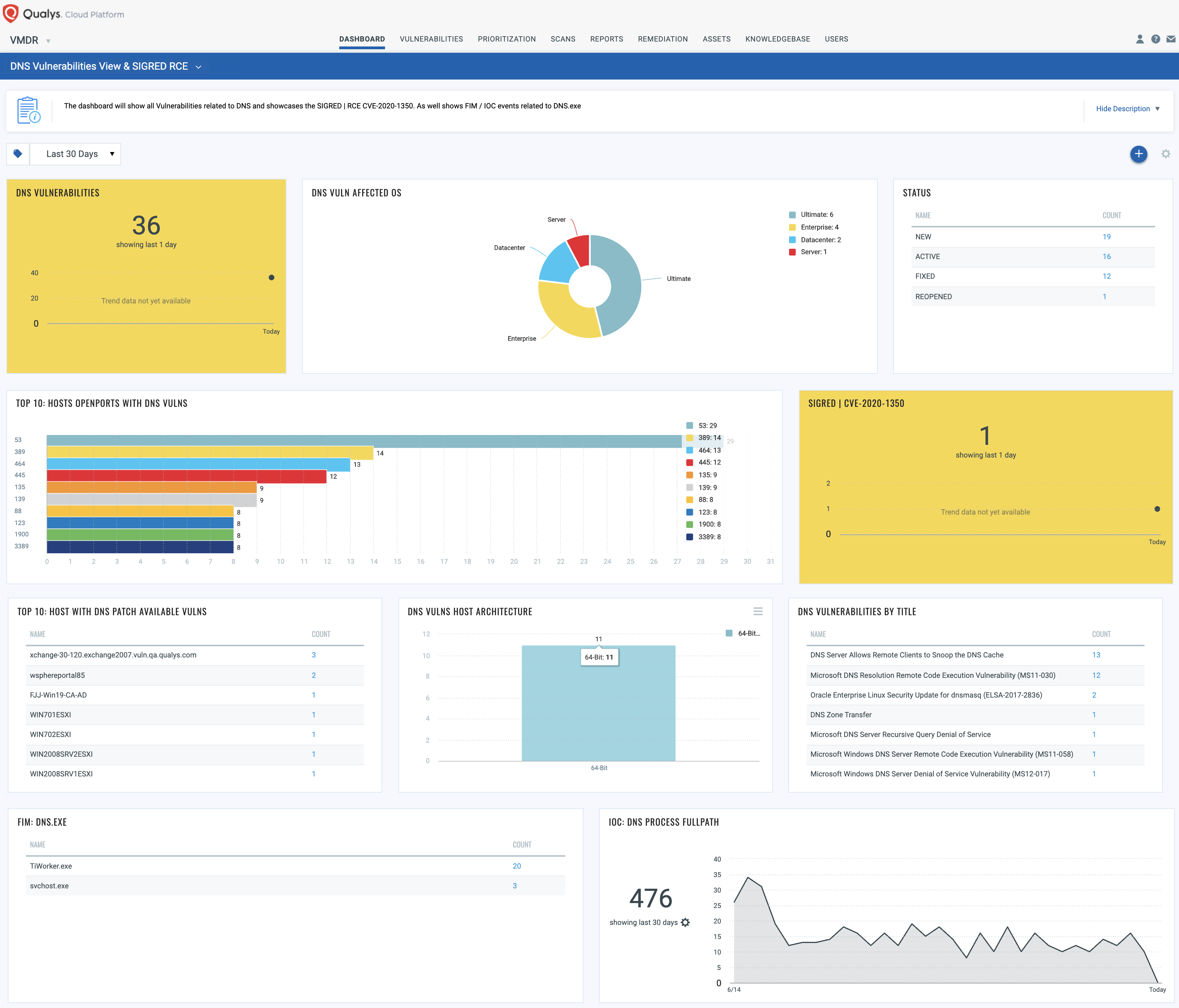
Task: Open the tag filter icon
Action: pos(18,154)
